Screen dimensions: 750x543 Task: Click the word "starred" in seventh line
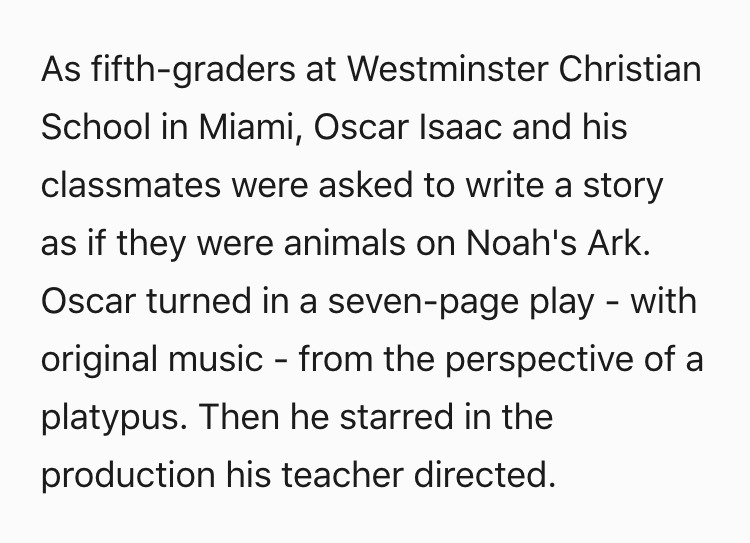coord(397,417)
